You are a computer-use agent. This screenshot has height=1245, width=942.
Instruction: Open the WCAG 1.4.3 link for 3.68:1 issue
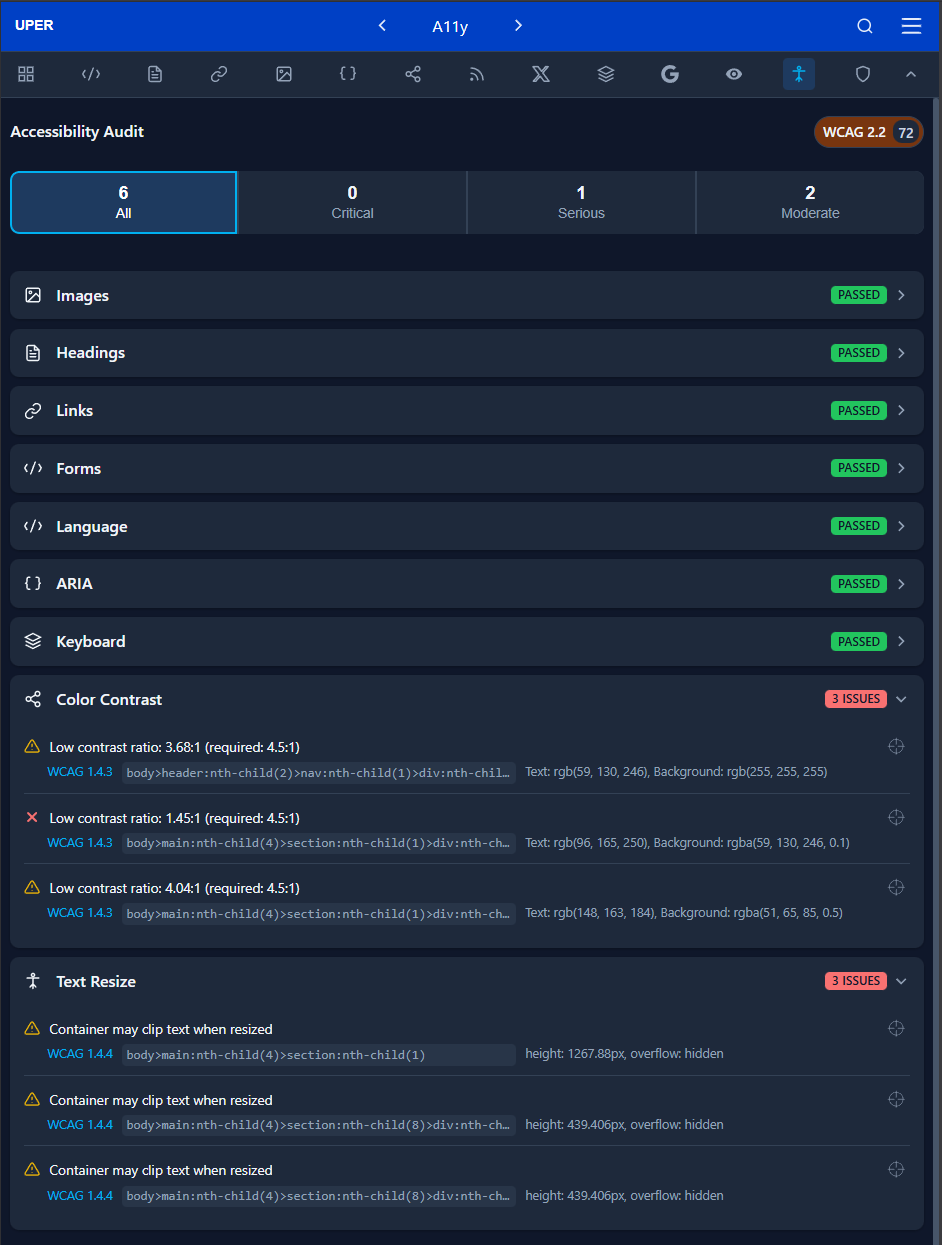(79, 771)
